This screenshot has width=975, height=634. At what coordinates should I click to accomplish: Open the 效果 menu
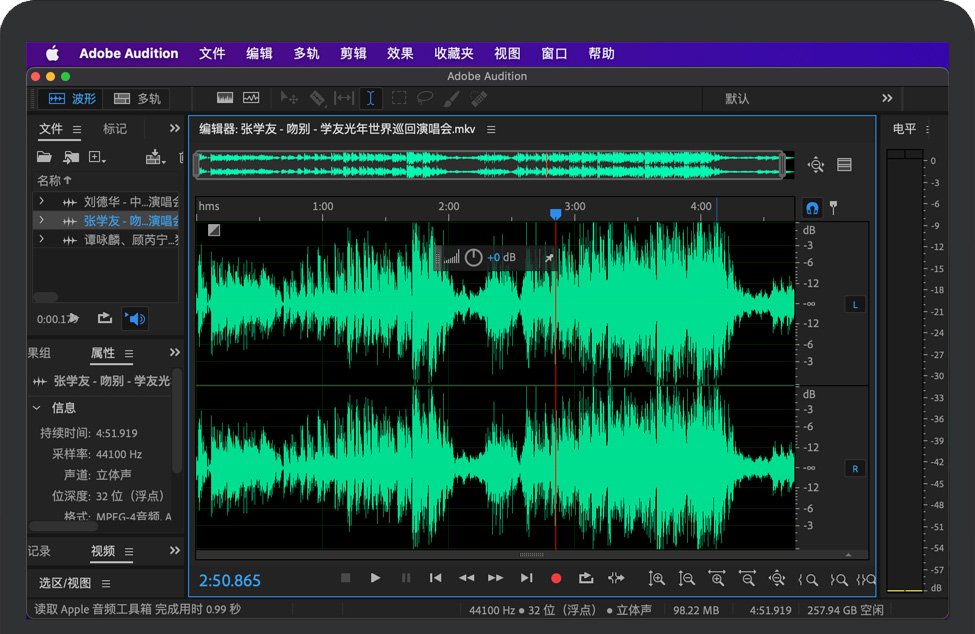click(x=400, y=54)
